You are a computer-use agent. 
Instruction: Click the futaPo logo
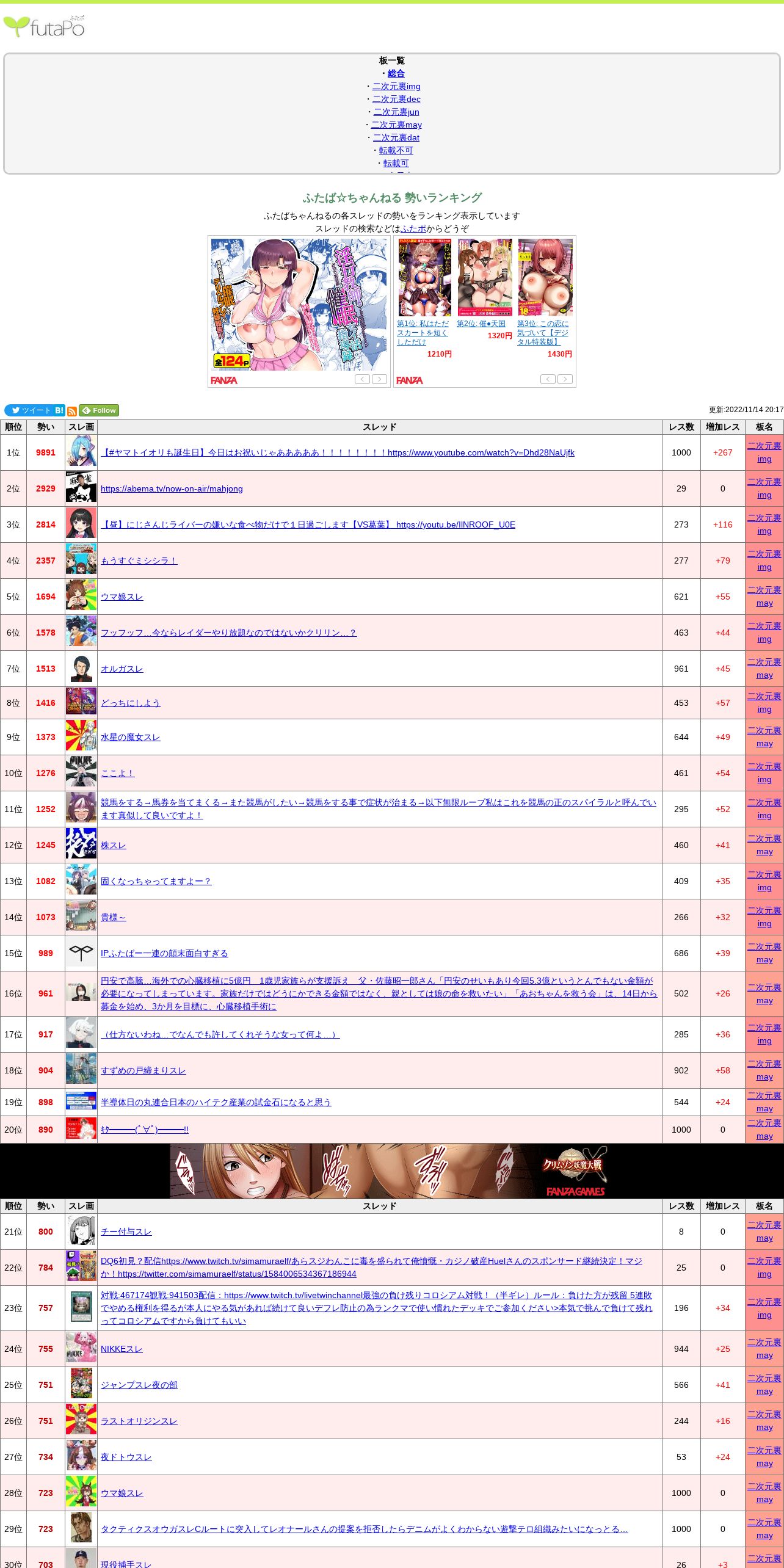pyautogui.click(x=44, y=27)
